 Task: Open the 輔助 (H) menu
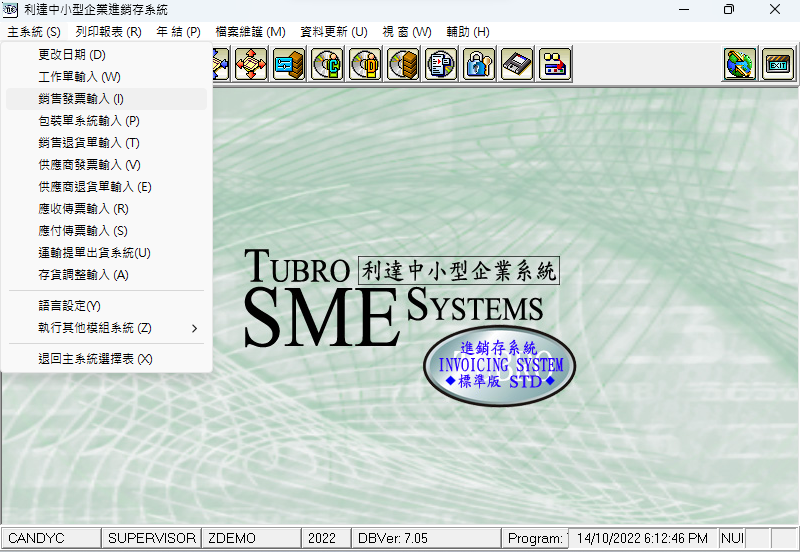[x=468, y=32]
